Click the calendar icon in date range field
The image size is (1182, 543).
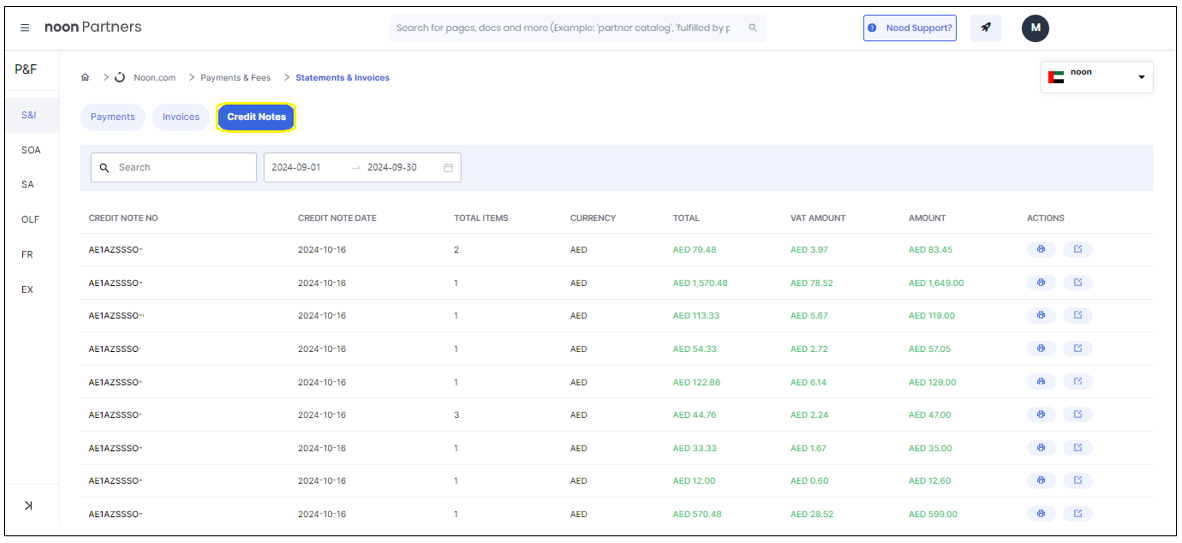pos(448,167)
